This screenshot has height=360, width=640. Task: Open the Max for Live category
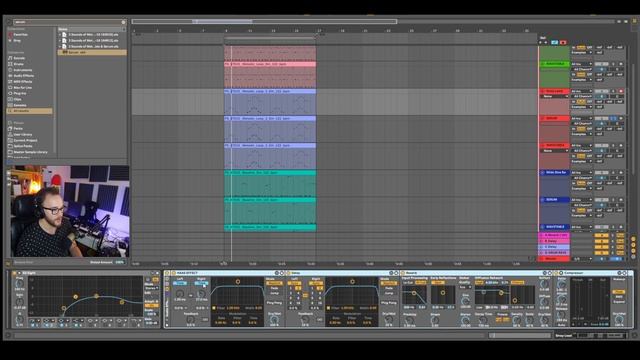coord(22,87)
